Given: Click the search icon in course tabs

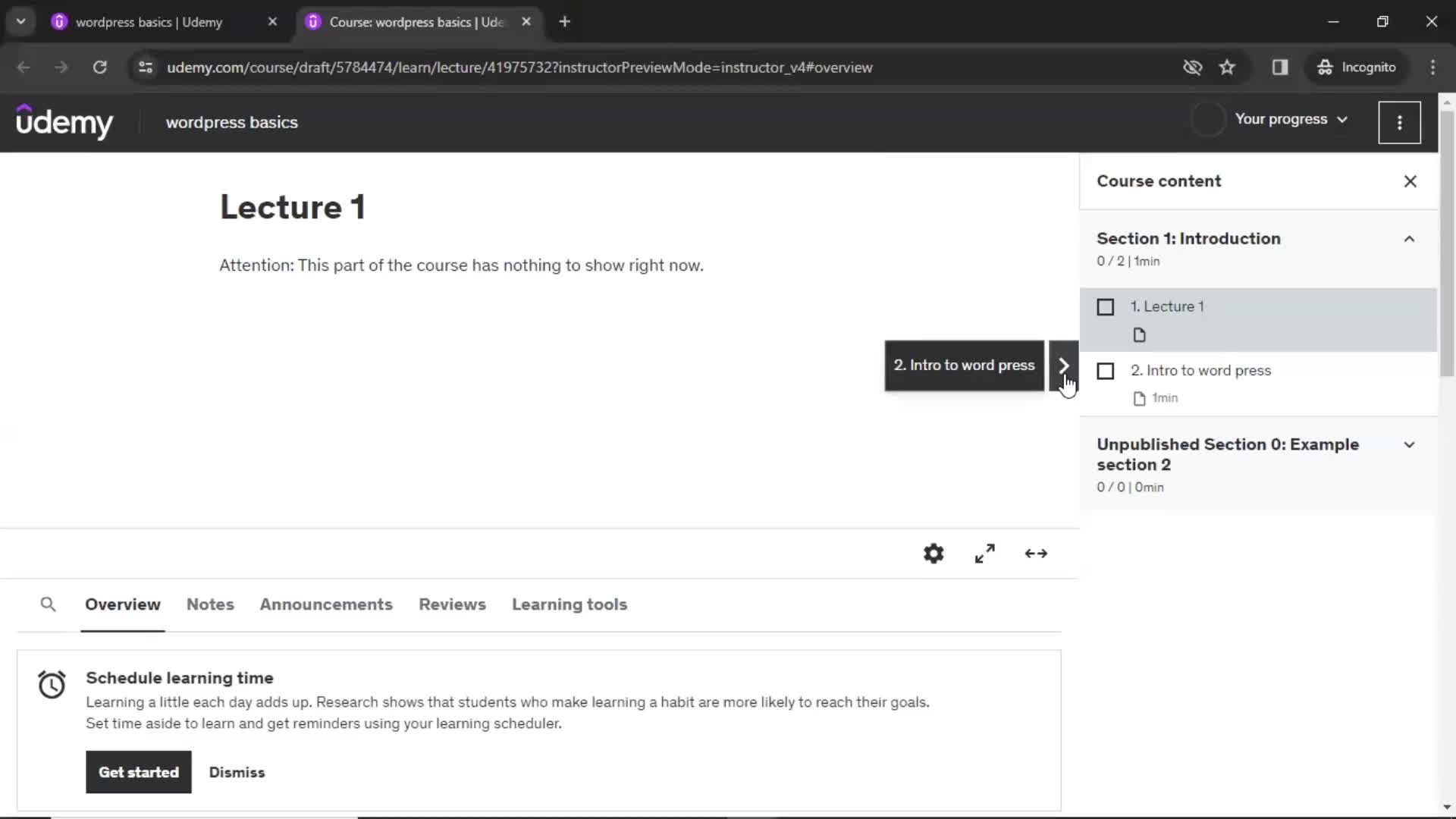Looking at the screenshot, I should pos(47,604).
